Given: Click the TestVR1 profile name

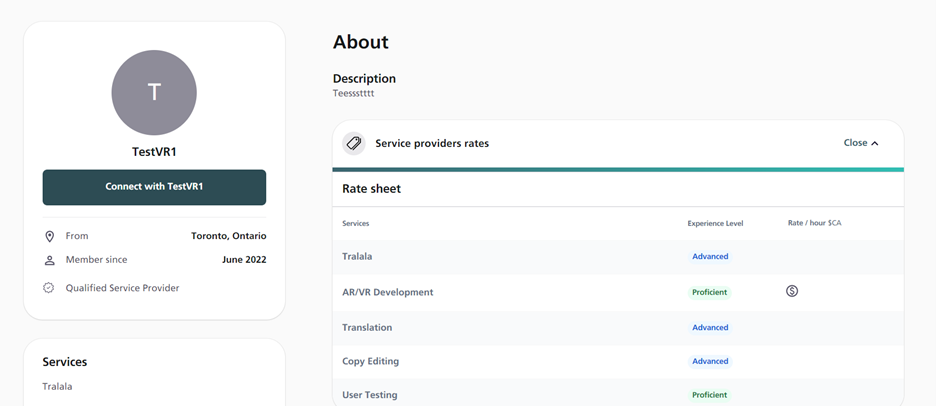Looking at the screenshot, I should click(154, 152).
